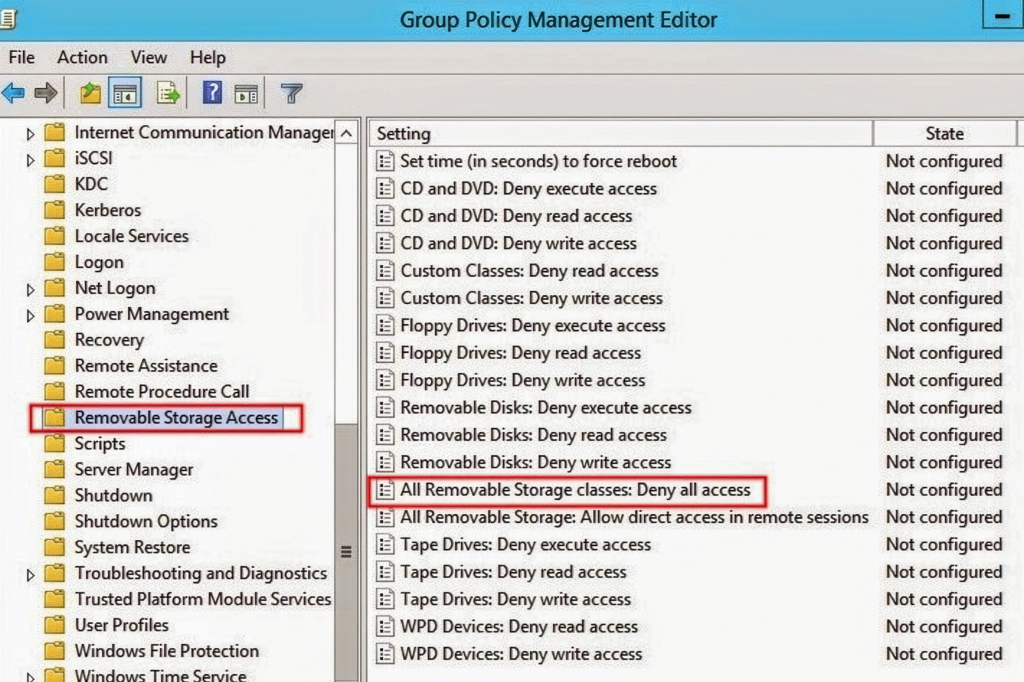Click the Export List toolbar icon
1024x682 pixels.
167,94
